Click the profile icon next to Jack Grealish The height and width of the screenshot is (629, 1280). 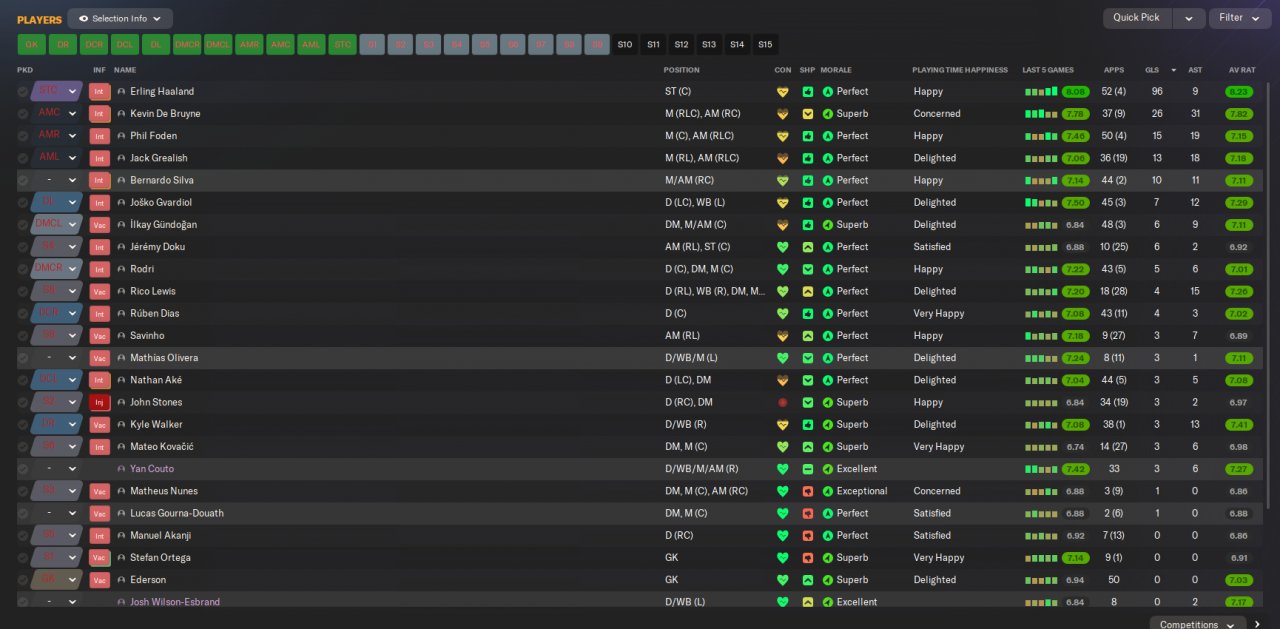122,158
